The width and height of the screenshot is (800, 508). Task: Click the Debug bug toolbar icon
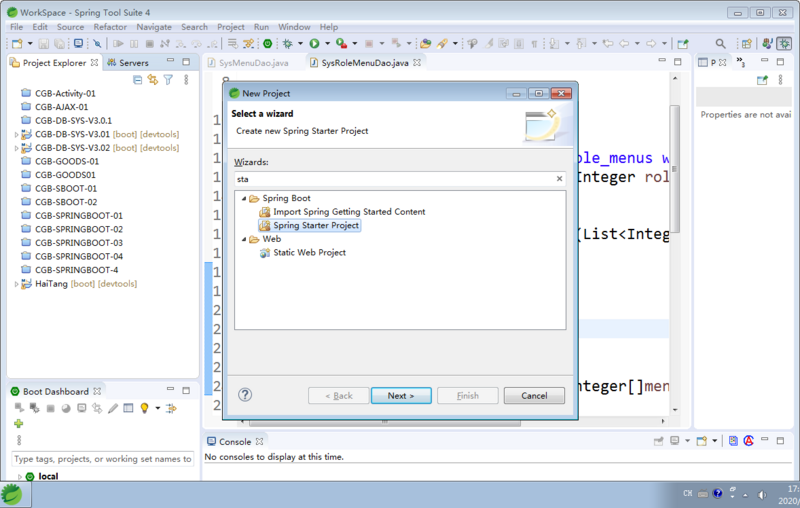point(287,44)
